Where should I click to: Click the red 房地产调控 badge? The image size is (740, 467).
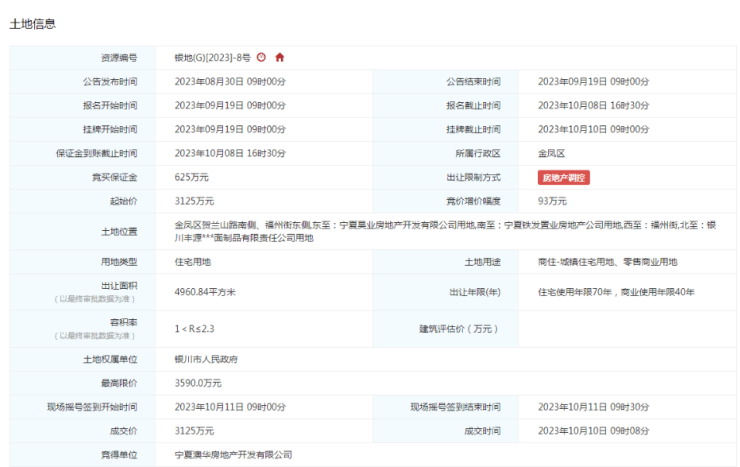tap(564, 177)
